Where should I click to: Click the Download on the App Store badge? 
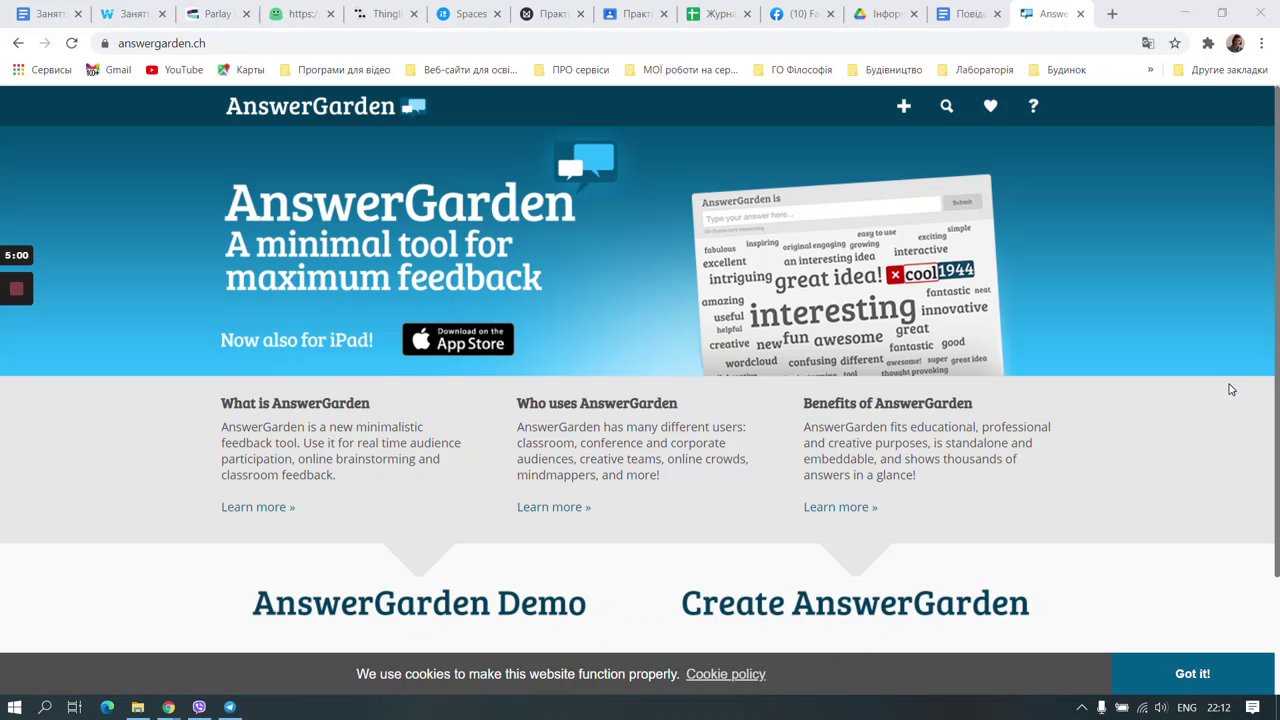tap(458, 339)
